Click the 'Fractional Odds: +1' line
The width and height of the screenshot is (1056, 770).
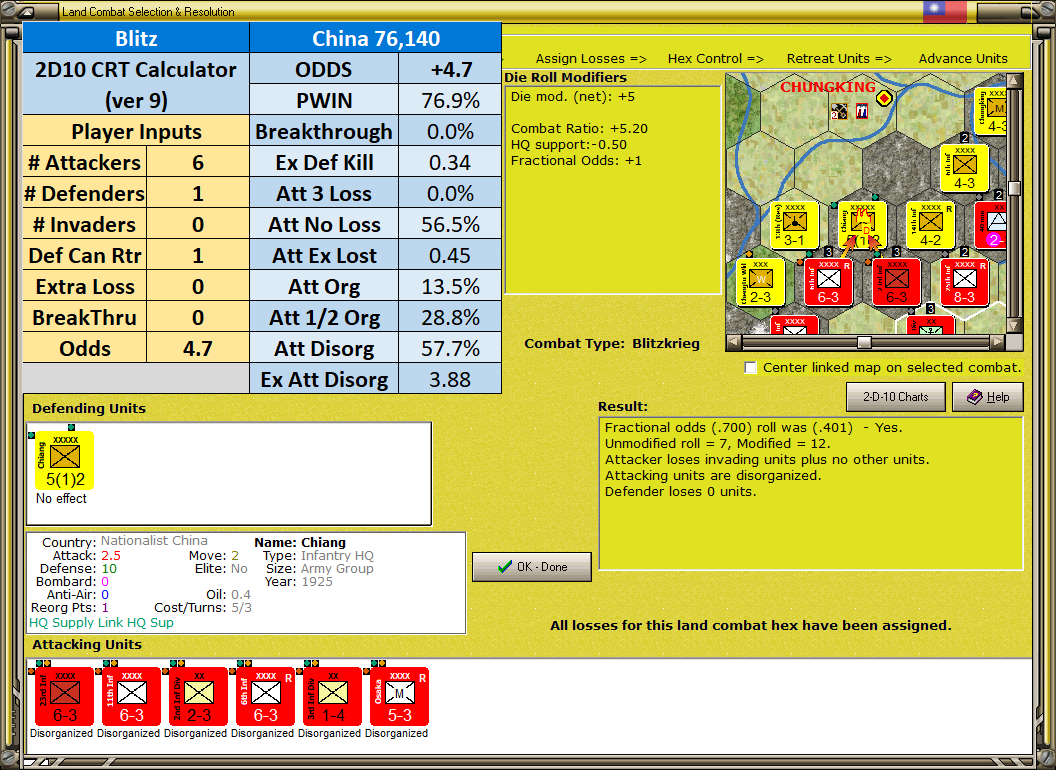[x=576, y=160]
